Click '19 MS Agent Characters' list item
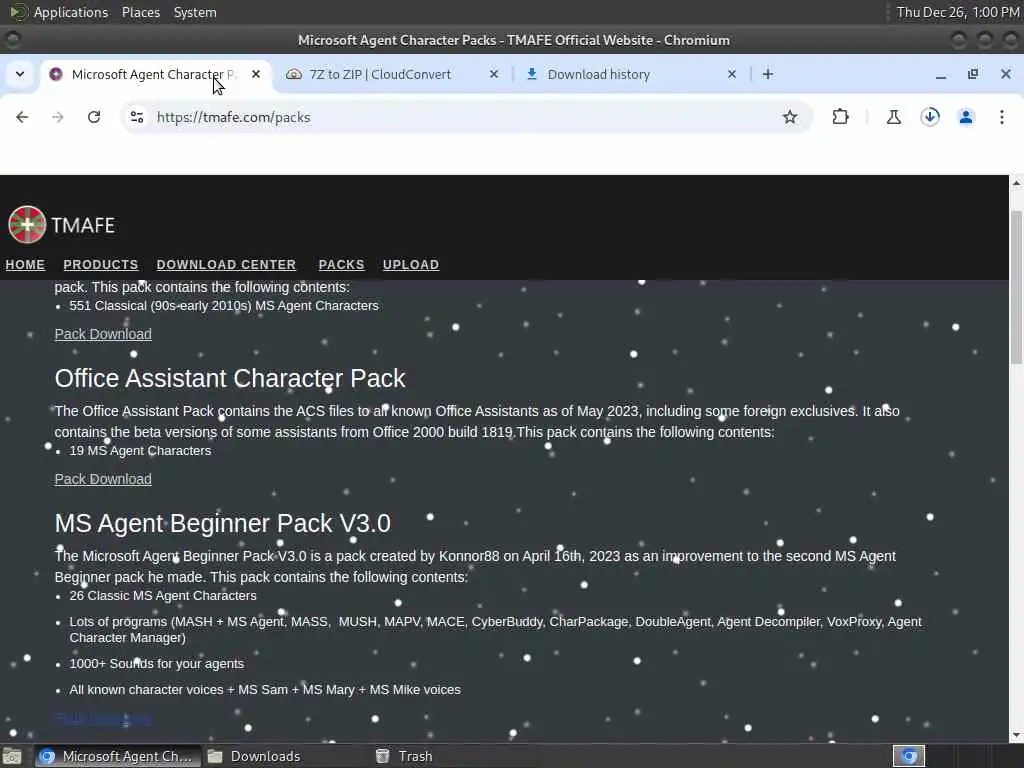The width and height of the screenshot is (1024, 768). tap(140, 451)
